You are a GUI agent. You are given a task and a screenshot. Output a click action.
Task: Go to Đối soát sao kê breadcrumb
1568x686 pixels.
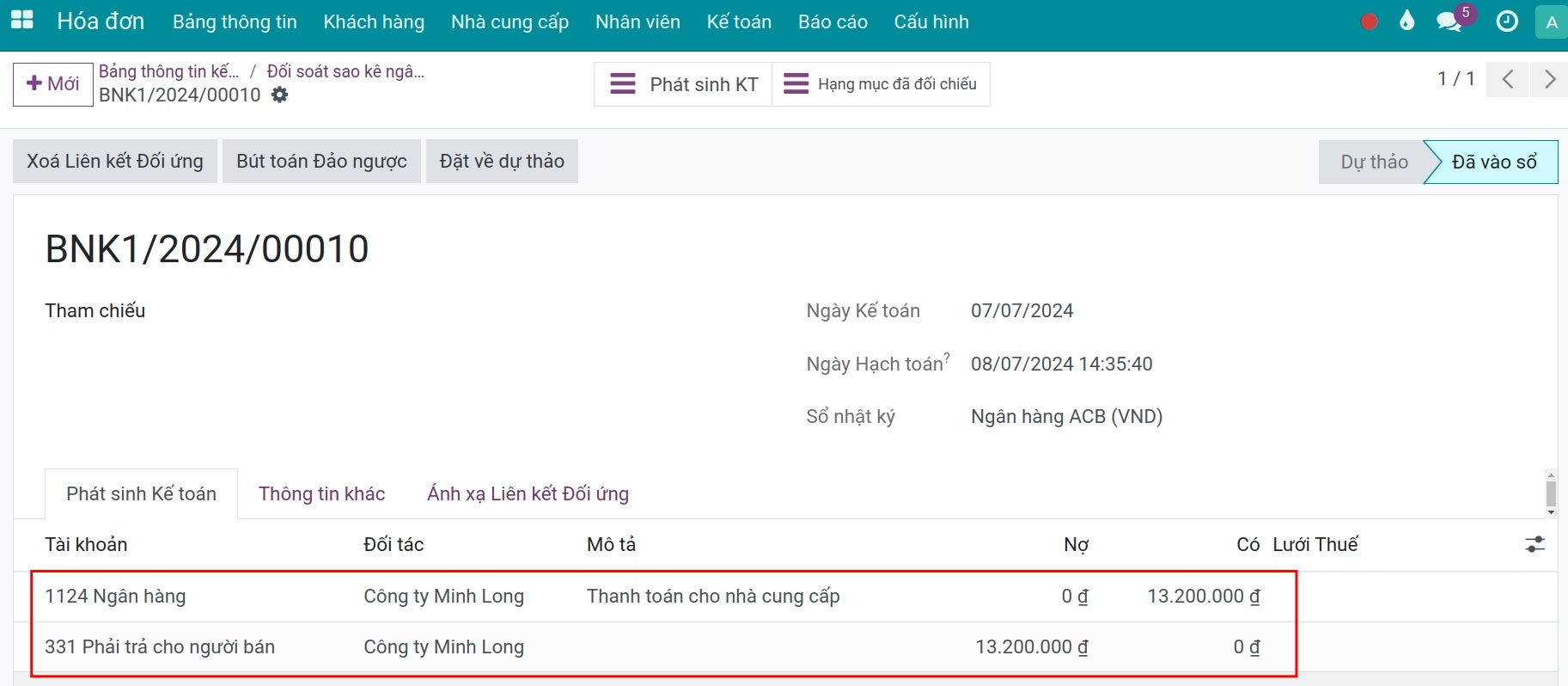345,71
